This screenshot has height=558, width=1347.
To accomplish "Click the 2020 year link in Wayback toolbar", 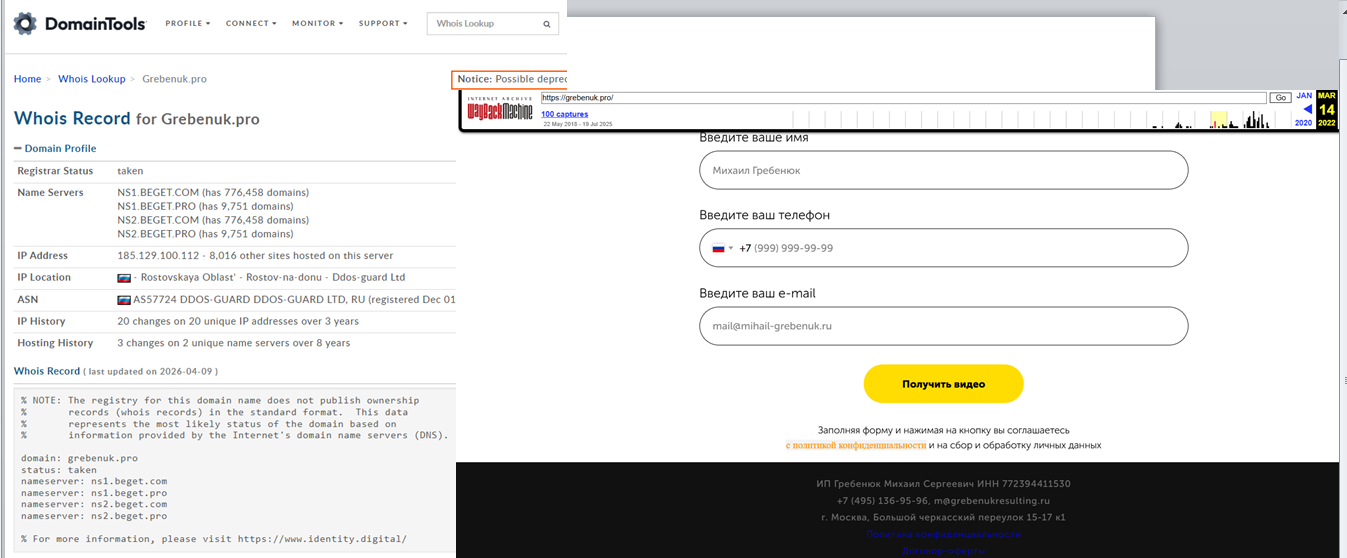I will 1303,122.
